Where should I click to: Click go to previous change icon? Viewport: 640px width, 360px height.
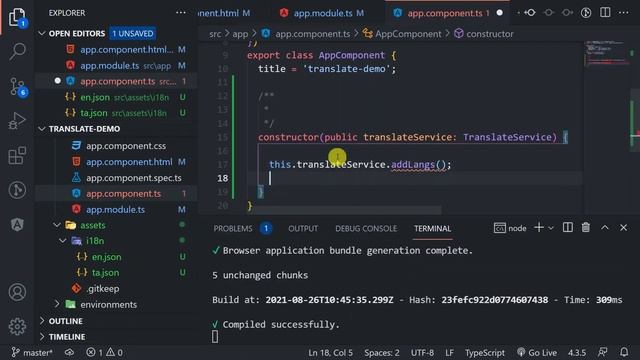coord(530,13)
